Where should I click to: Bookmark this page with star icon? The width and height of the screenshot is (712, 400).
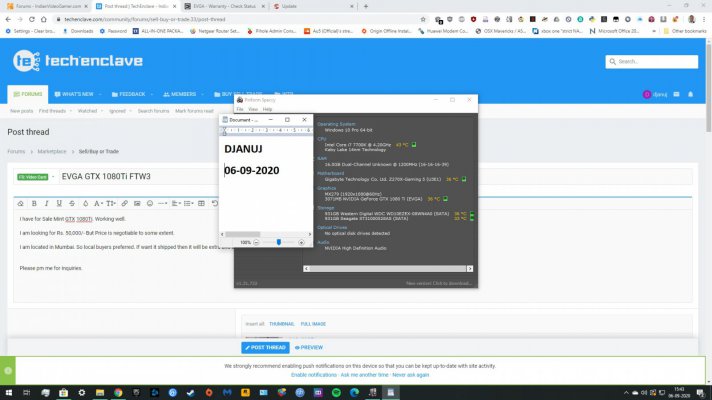(423, 20)
